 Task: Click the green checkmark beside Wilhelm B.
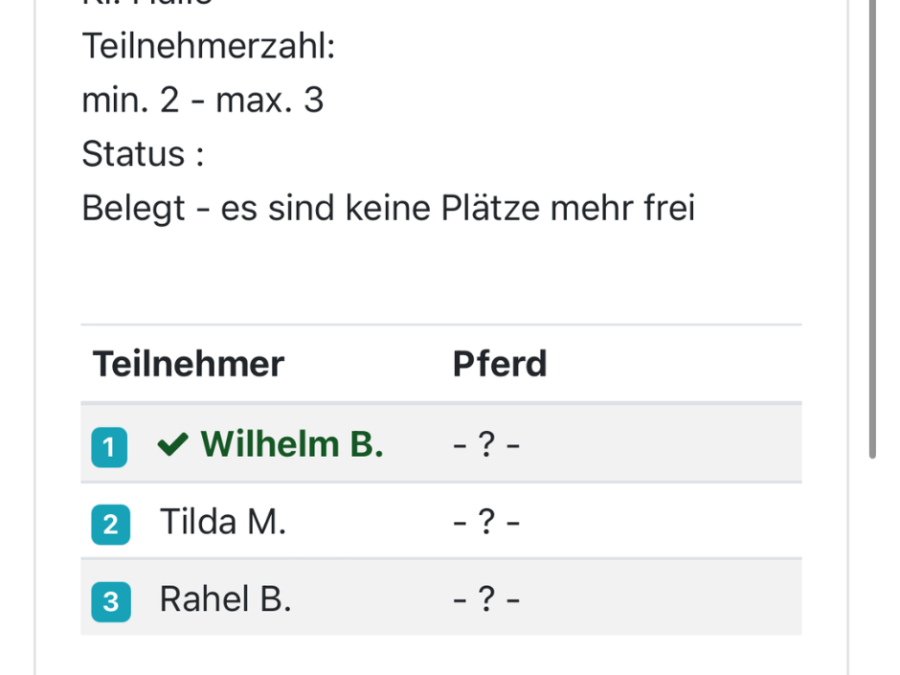coord(172,445)
